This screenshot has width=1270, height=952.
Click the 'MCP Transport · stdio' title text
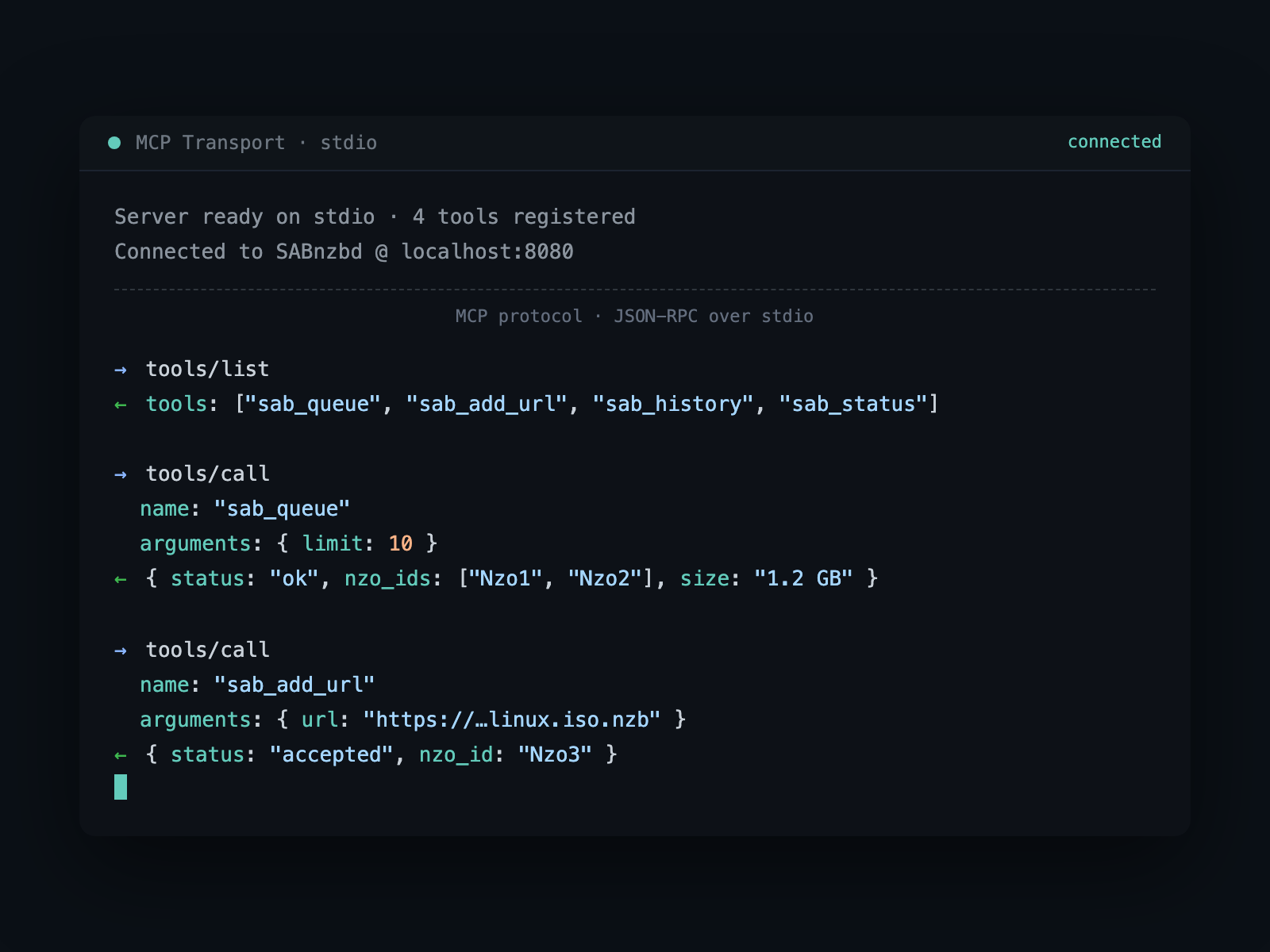pos(256,143)
